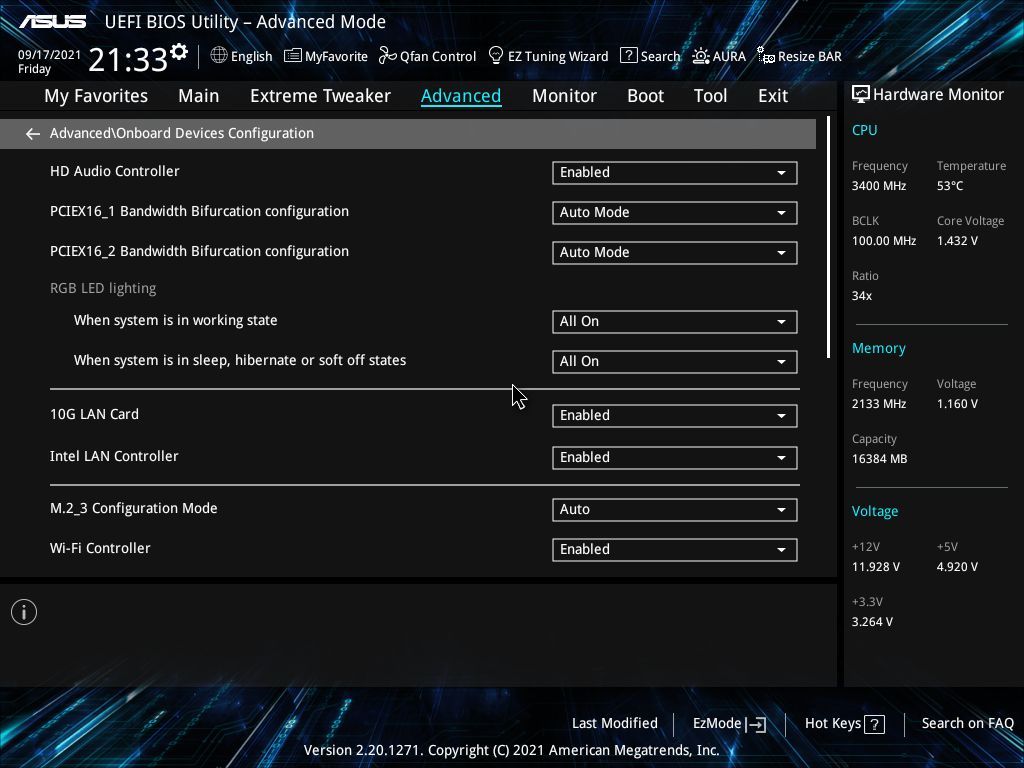Viewport: 1024px width, 768px height.
Task: Open AURA lighting icon
Action: [701, 56]
